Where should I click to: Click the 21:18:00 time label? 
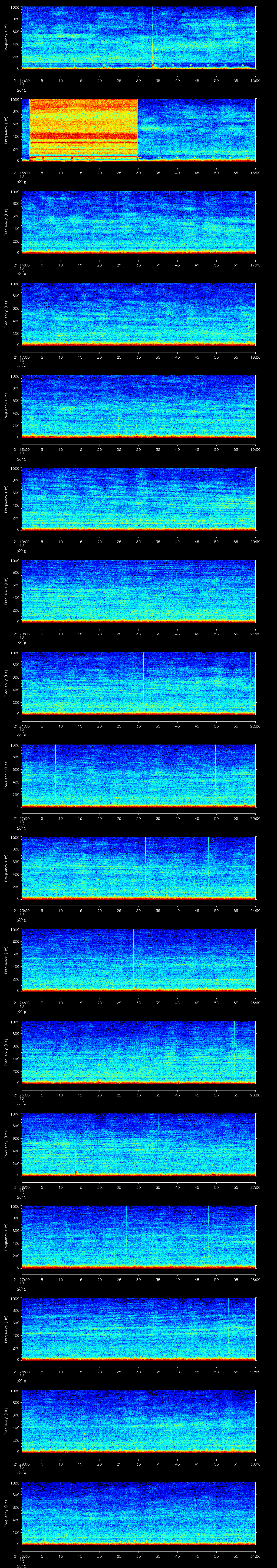pyautogui.click(x=21, y=449)
